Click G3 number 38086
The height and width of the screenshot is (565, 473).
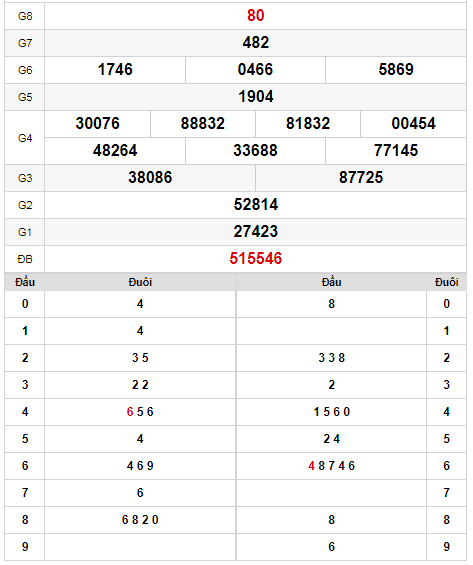(x=150, y=178)
